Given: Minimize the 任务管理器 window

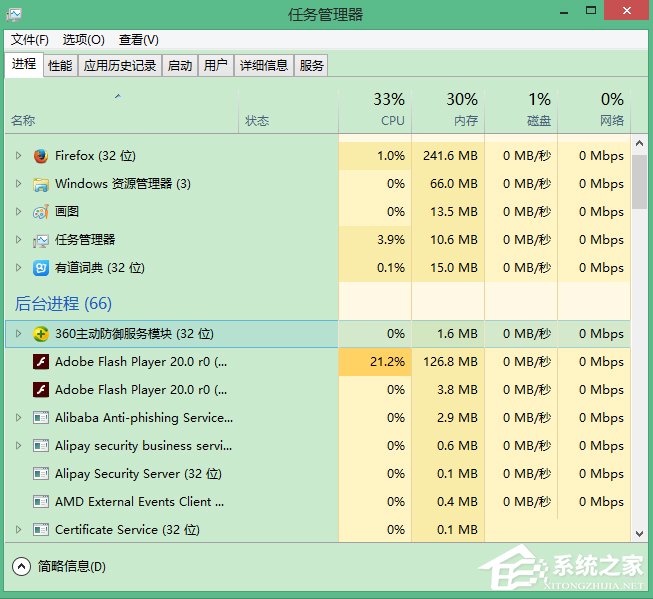Looking at the screenshot, I should [x=564, y=12].
